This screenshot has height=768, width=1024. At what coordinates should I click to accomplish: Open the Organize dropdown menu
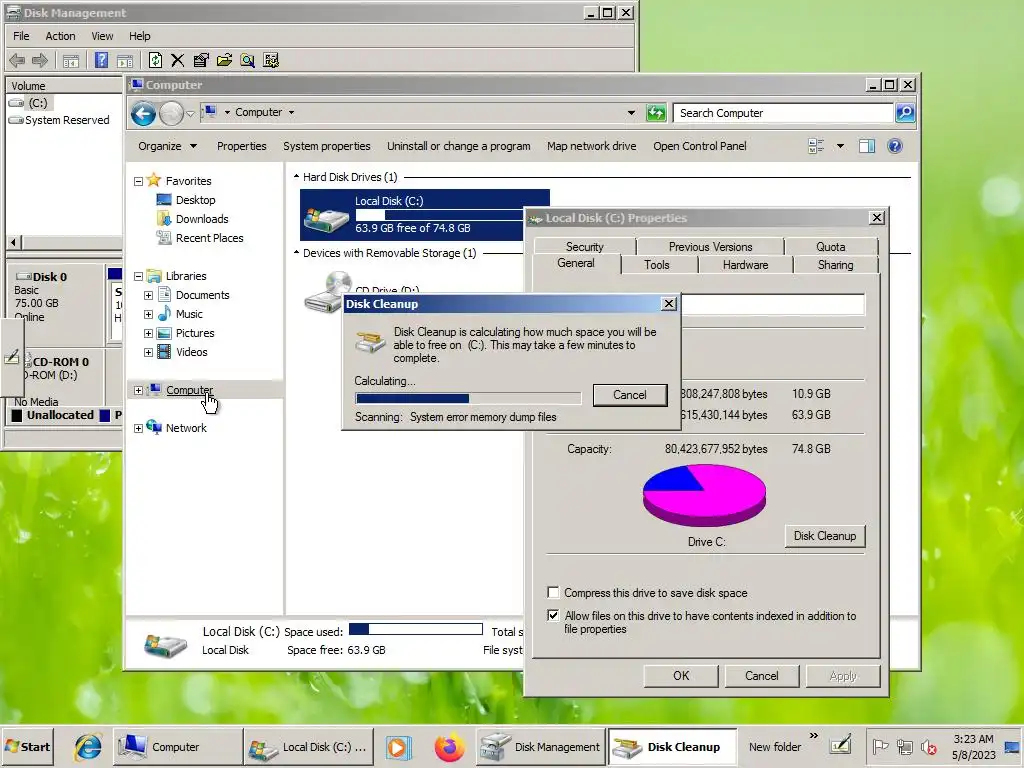pos(167,146)
